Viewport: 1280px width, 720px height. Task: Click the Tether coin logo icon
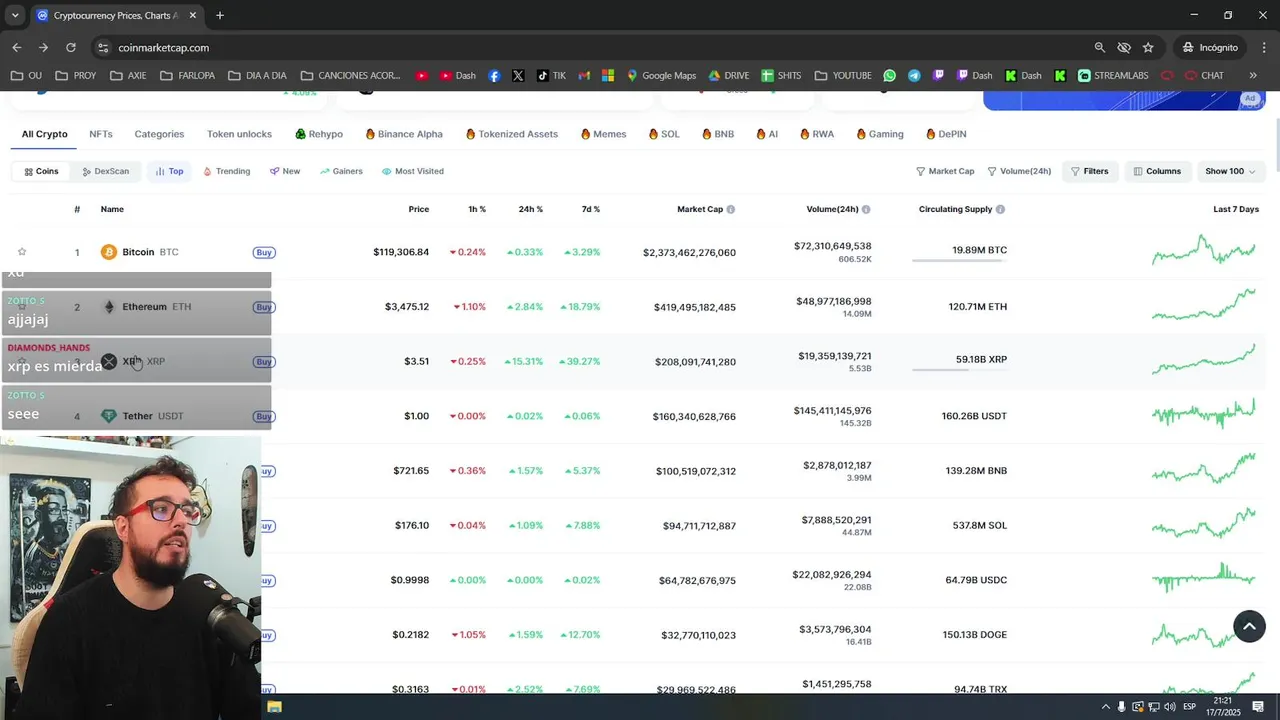tap(109, 416)
